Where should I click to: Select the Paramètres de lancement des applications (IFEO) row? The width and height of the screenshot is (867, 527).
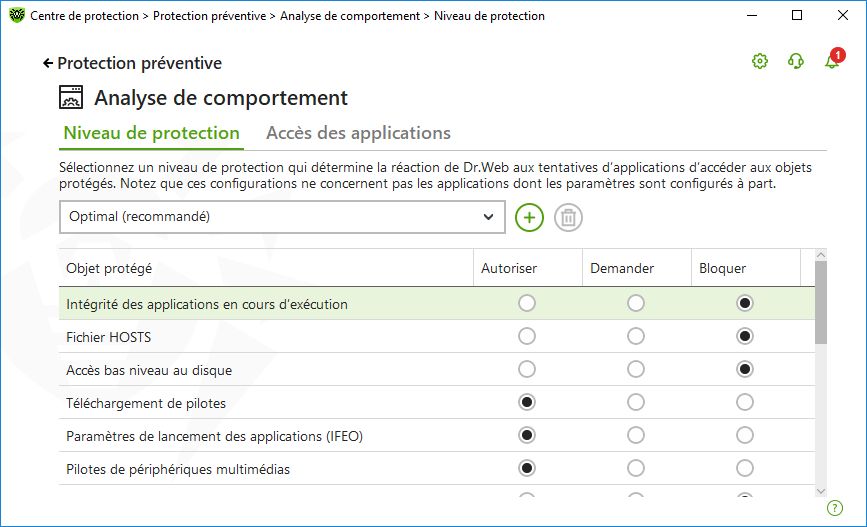437,436
